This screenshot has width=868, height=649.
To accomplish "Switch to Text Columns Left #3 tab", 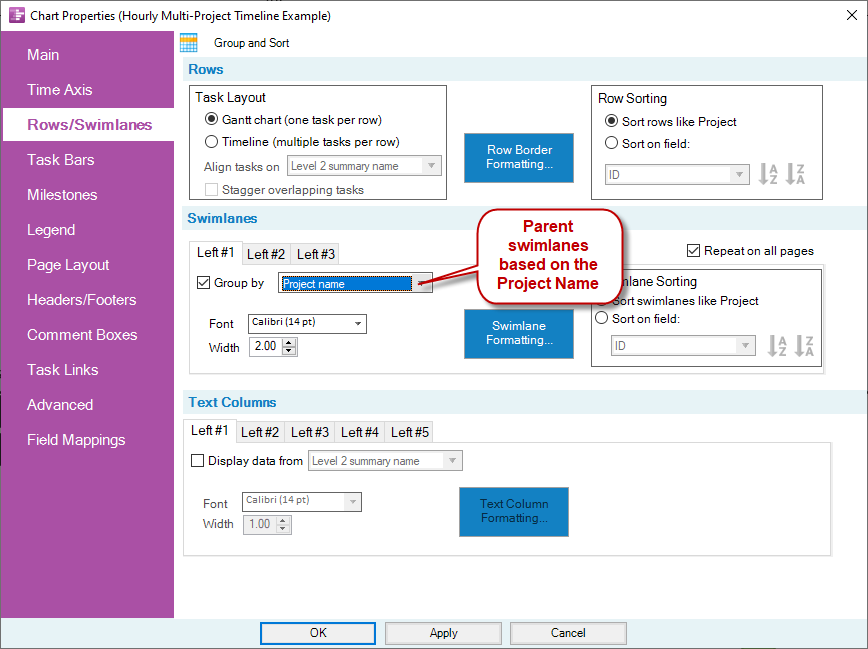I will [x=309, y=432].
